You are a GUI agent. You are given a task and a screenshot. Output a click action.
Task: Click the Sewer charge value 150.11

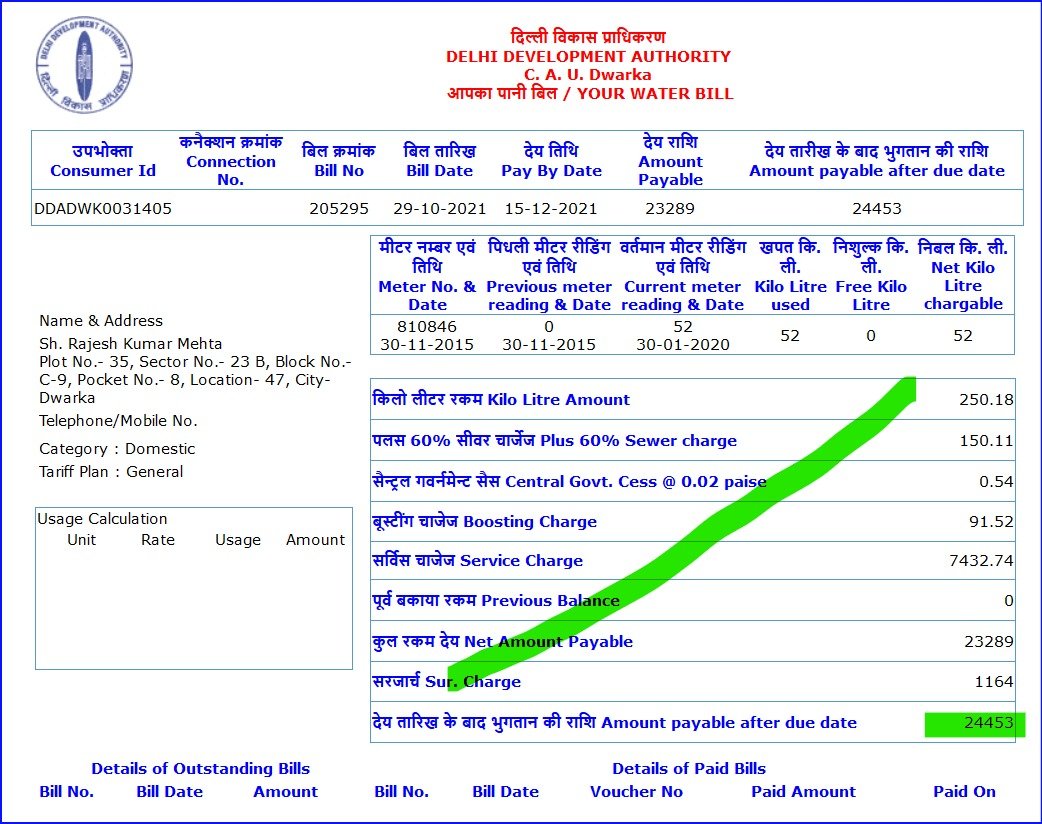pos(986,441)
